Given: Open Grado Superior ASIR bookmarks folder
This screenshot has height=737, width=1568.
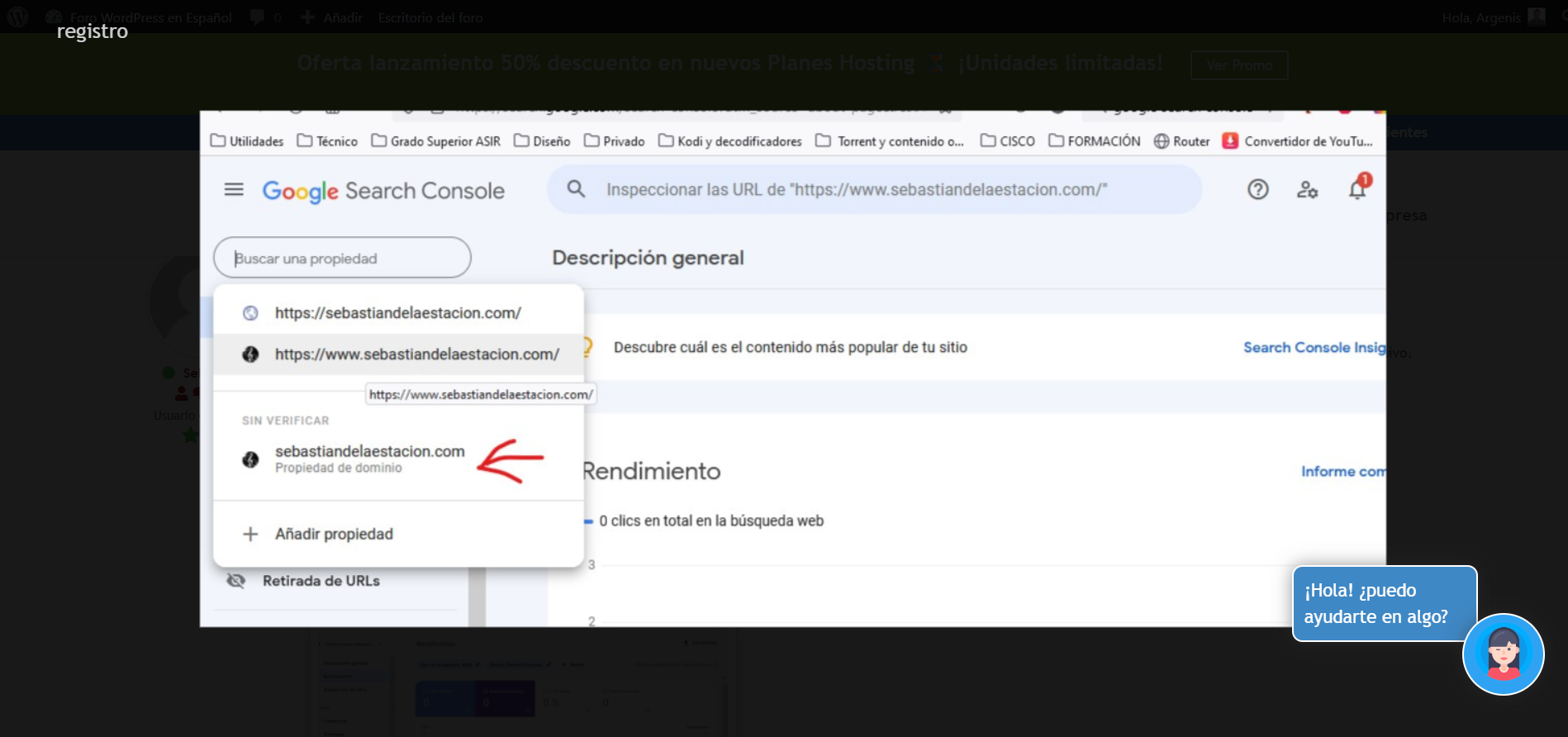Looking at the screenshot, I should pos(436,141).
